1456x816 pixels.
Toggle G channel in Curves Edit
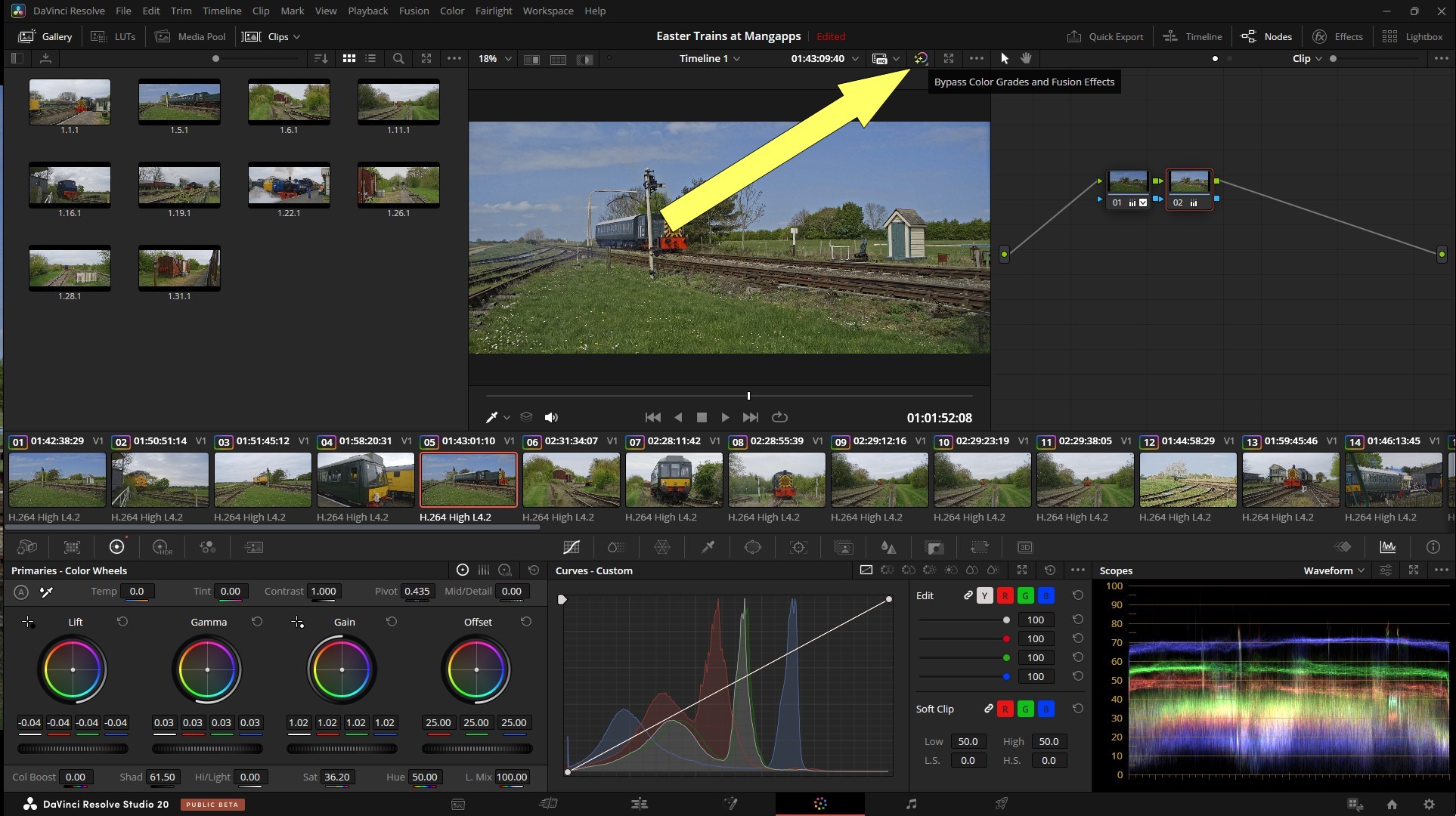coord(1025,596)
